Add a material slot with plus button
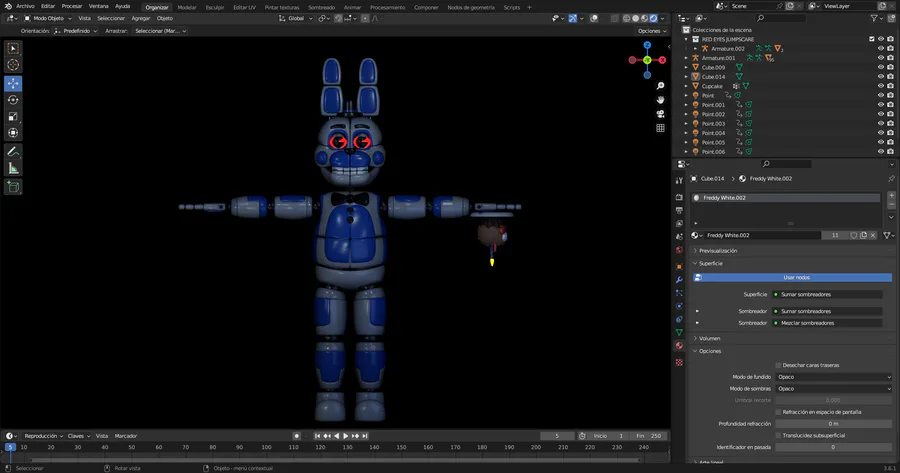900x473 pixels. [x=891, y=196]
